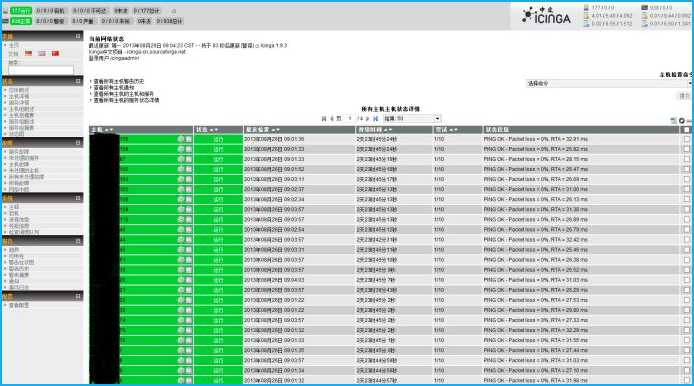Screen dimensions: 694x386
Task: Open link 查看所有主机的服务状态详情
Action: (x=126, y=100)
